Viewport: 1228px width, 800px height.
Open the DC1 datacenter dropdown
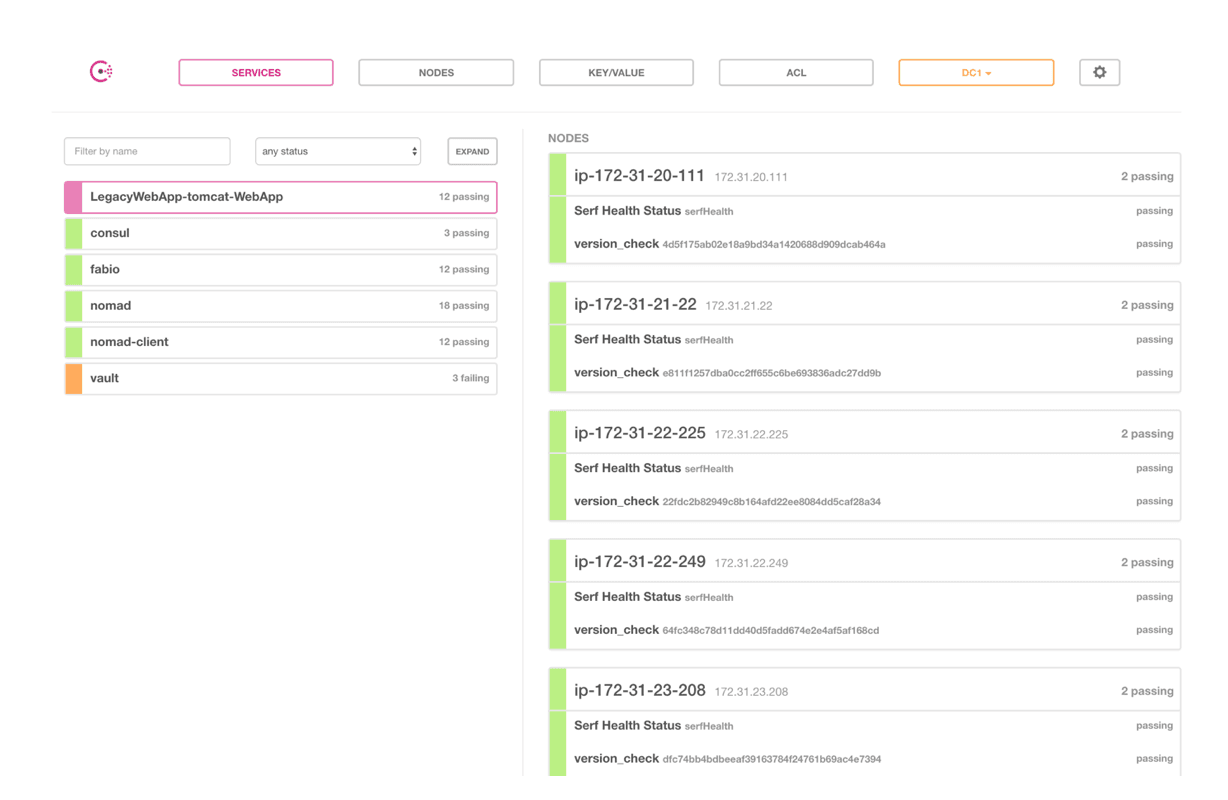coord(975,73)
